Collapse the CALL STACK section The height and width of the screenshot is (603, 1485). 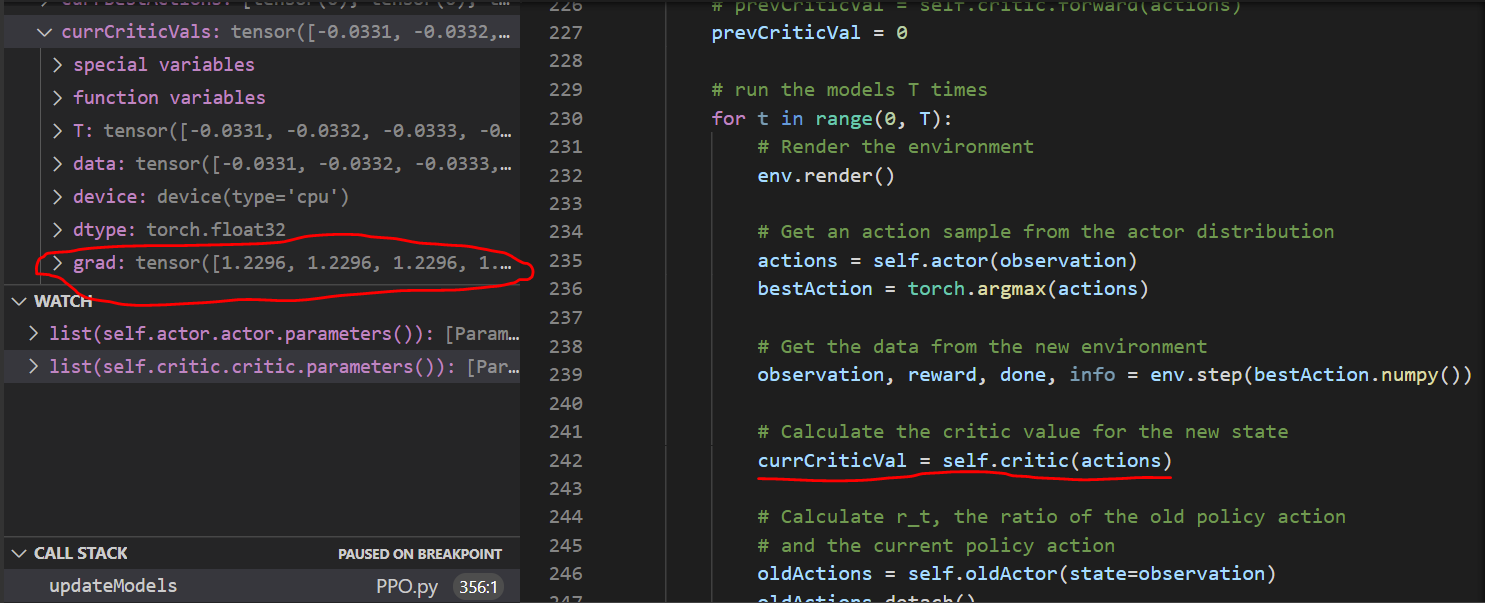click(20, 553)
